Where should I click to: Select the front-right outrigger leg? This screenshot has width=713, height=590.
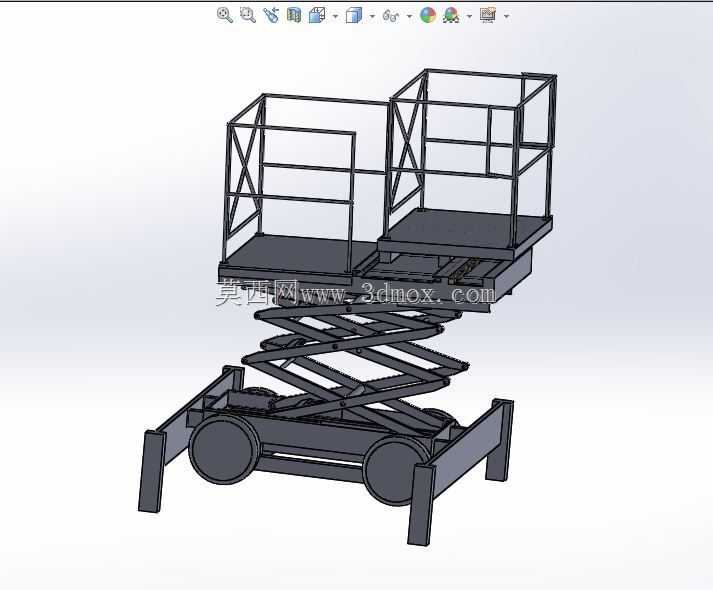pos(422,504)
